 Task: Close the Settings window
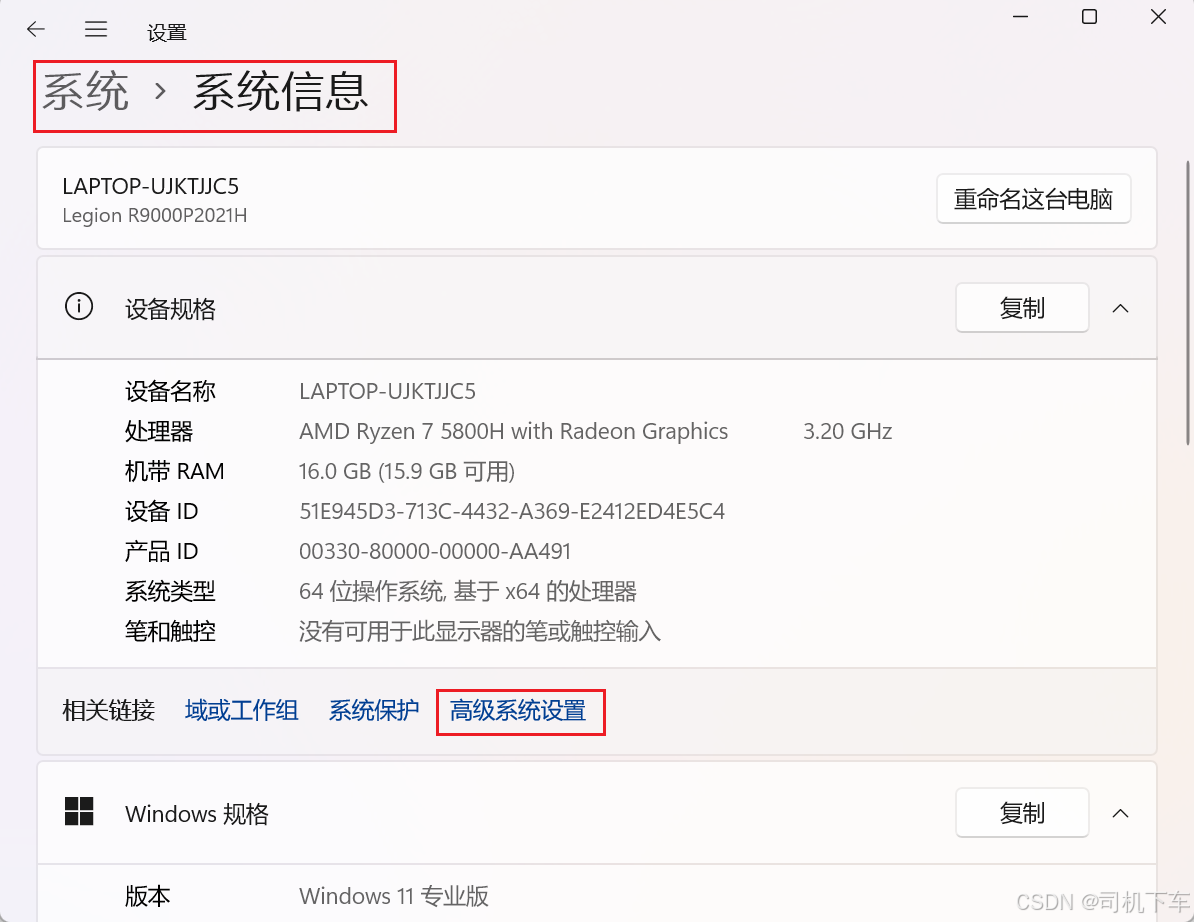point(1158,17)
